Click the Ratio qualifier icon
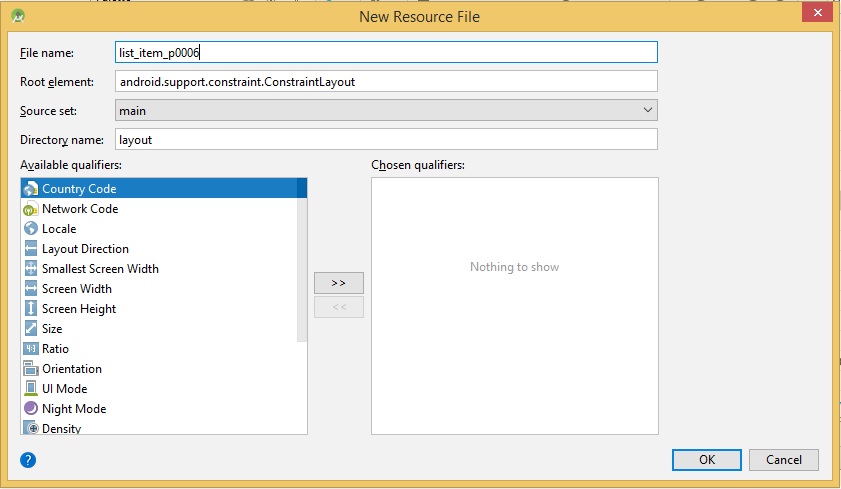The height and width of the screenshot is (489, 841). (x=30, y=349)
